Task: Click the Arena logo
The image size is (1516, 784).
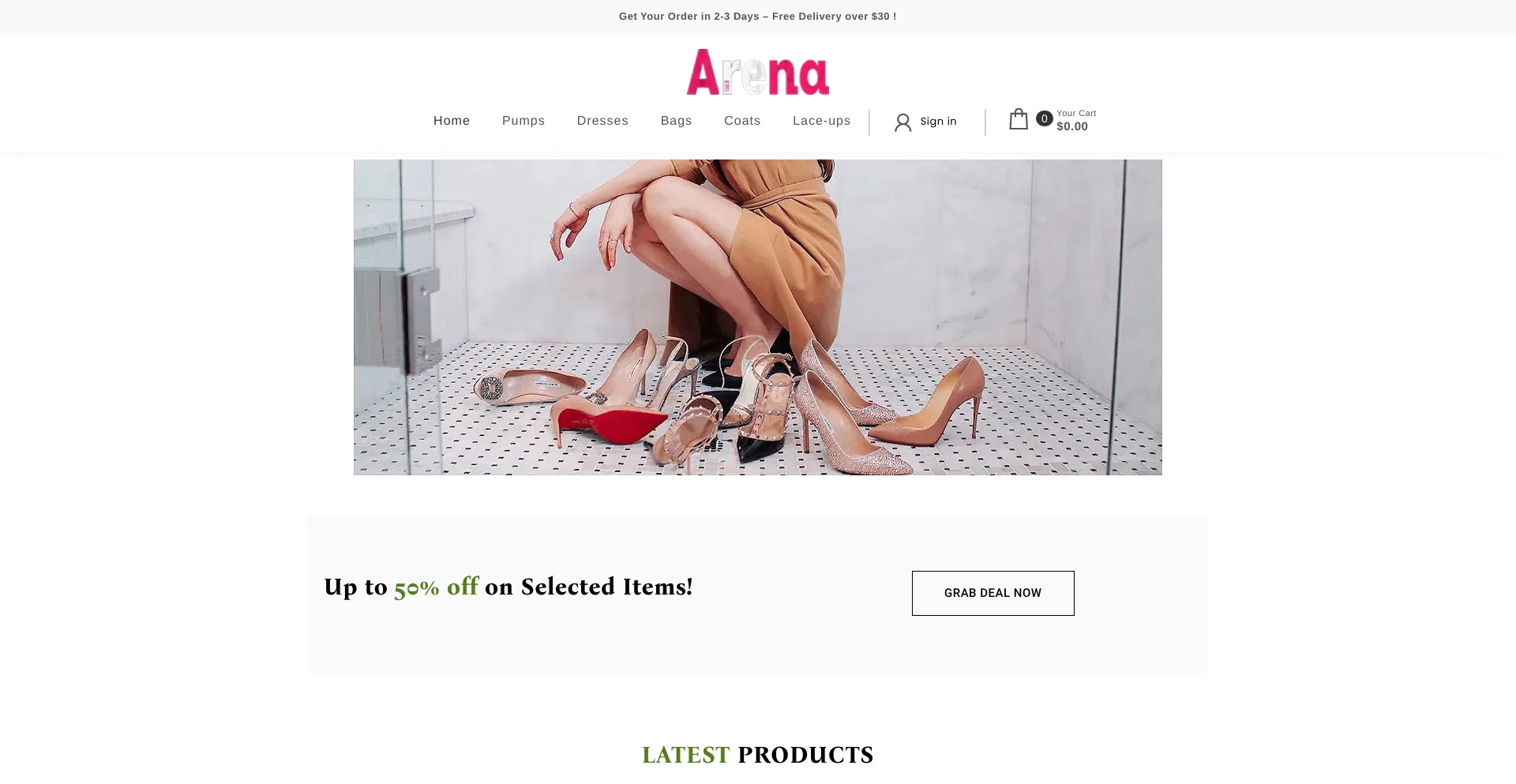Action: pyautogui.click(x=757, y=72)
